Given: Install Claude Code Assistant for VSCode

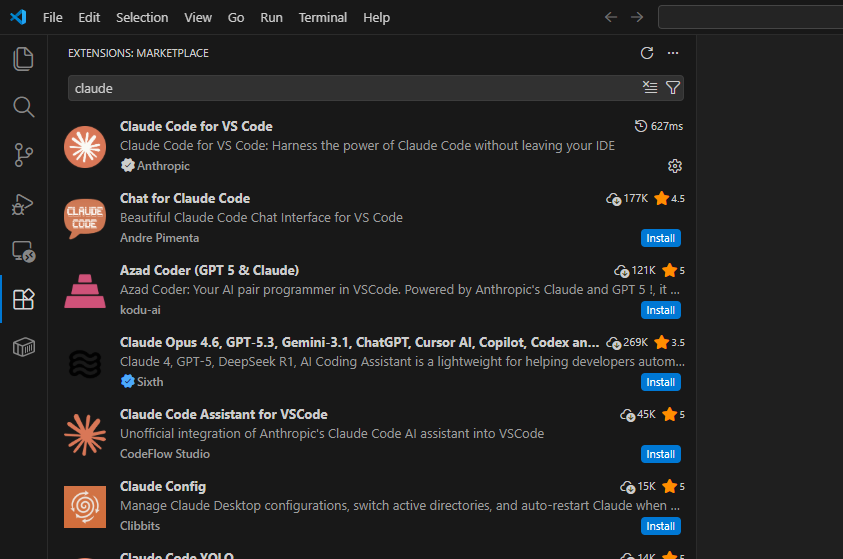Looking at the screenshot, I should pos(661,454).
